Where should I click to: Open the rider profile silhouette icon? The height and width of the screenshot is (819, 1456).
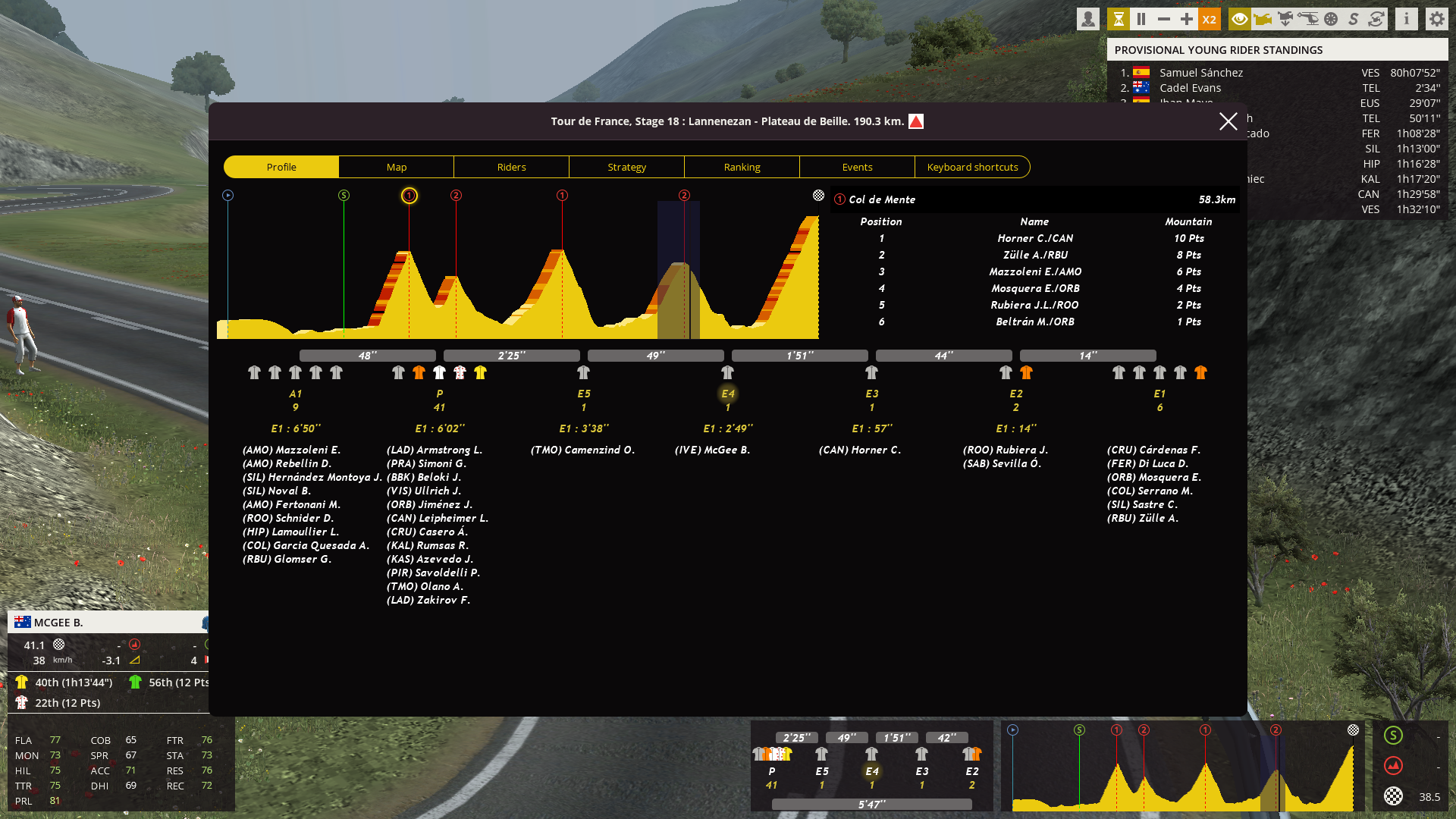coord(1088,19)
